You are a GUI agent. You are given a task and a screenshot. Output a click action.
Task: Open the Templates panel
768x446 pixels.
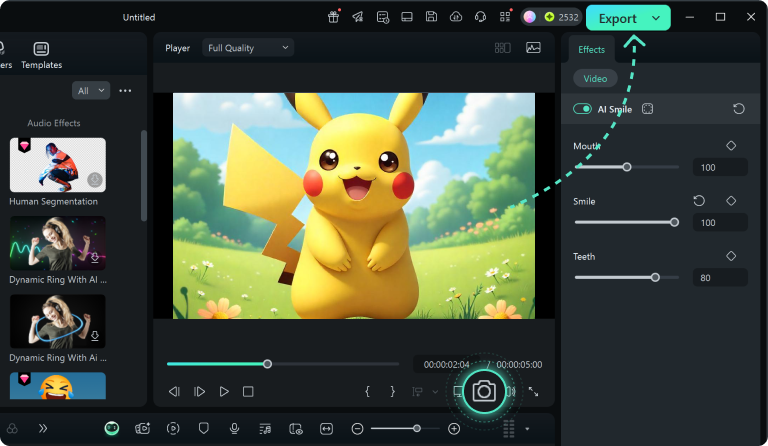click(x=41, y=55)
